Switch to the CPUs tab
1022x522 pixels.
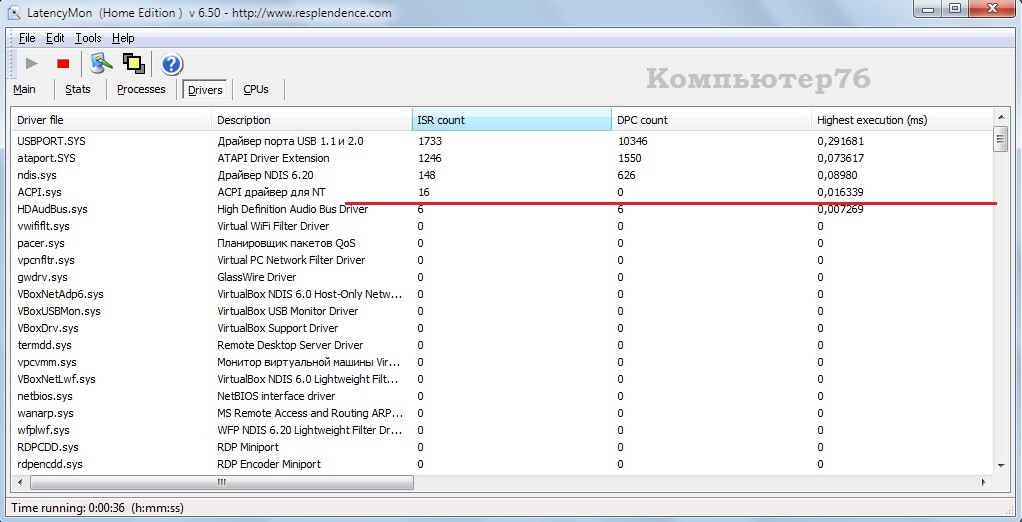tap(256, 89)
